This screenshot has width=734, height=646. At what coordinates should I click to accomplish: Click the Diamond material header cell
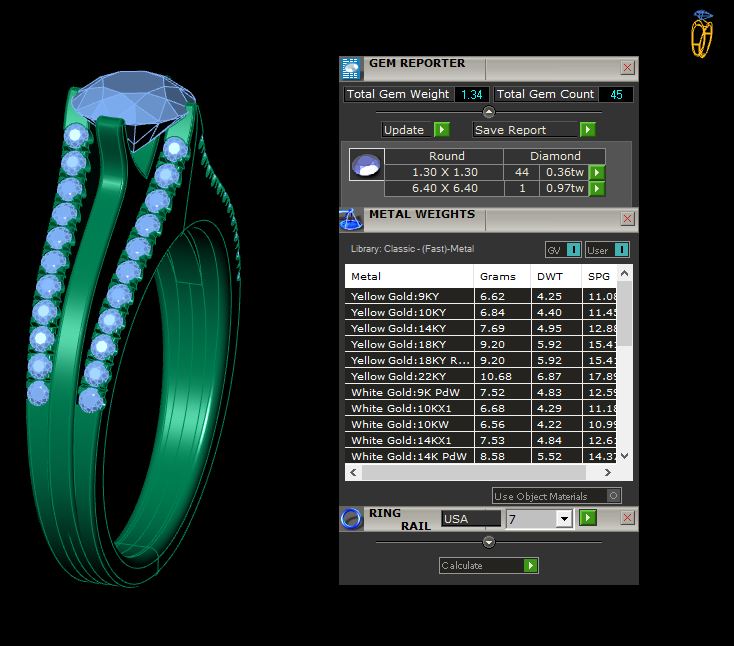point(555,156)
